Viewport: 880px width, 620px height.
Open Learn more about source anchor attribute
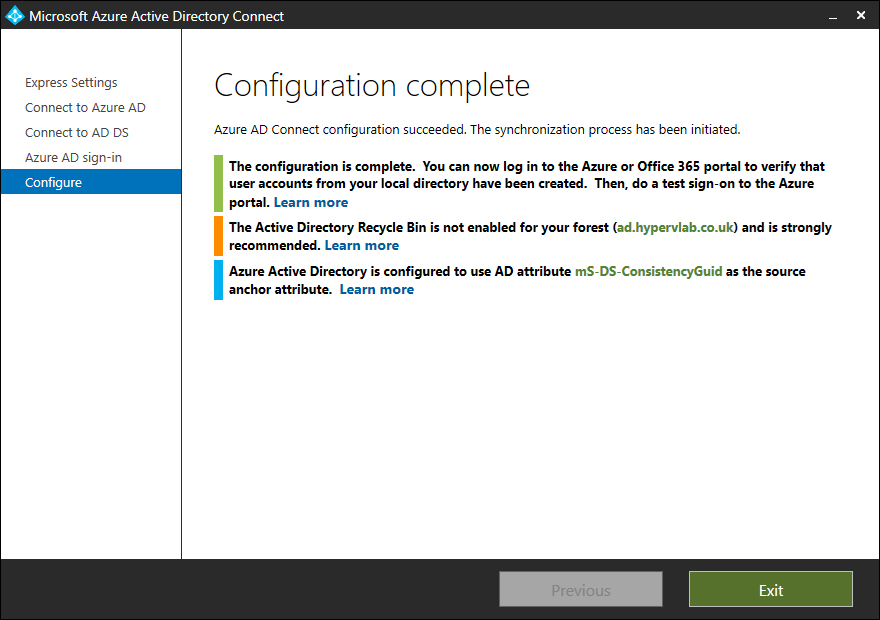377,289
